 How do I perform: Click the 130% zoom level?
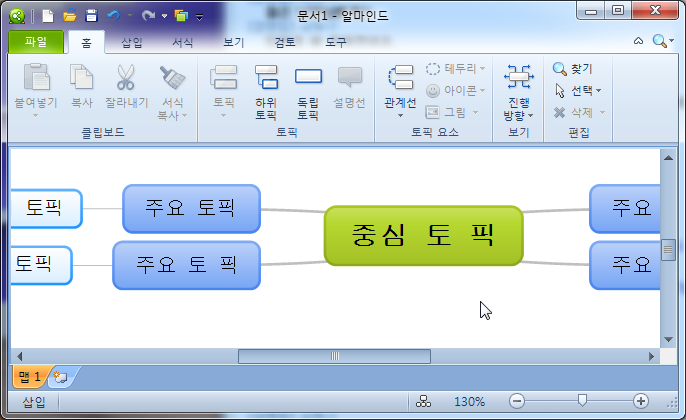pos(469,402)
